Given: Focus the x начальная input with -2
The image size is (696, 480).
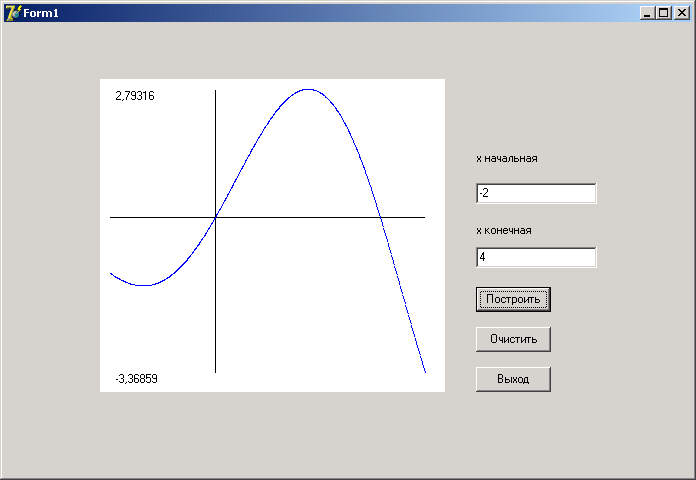Looking at the screenshot, I should [536, 193].
